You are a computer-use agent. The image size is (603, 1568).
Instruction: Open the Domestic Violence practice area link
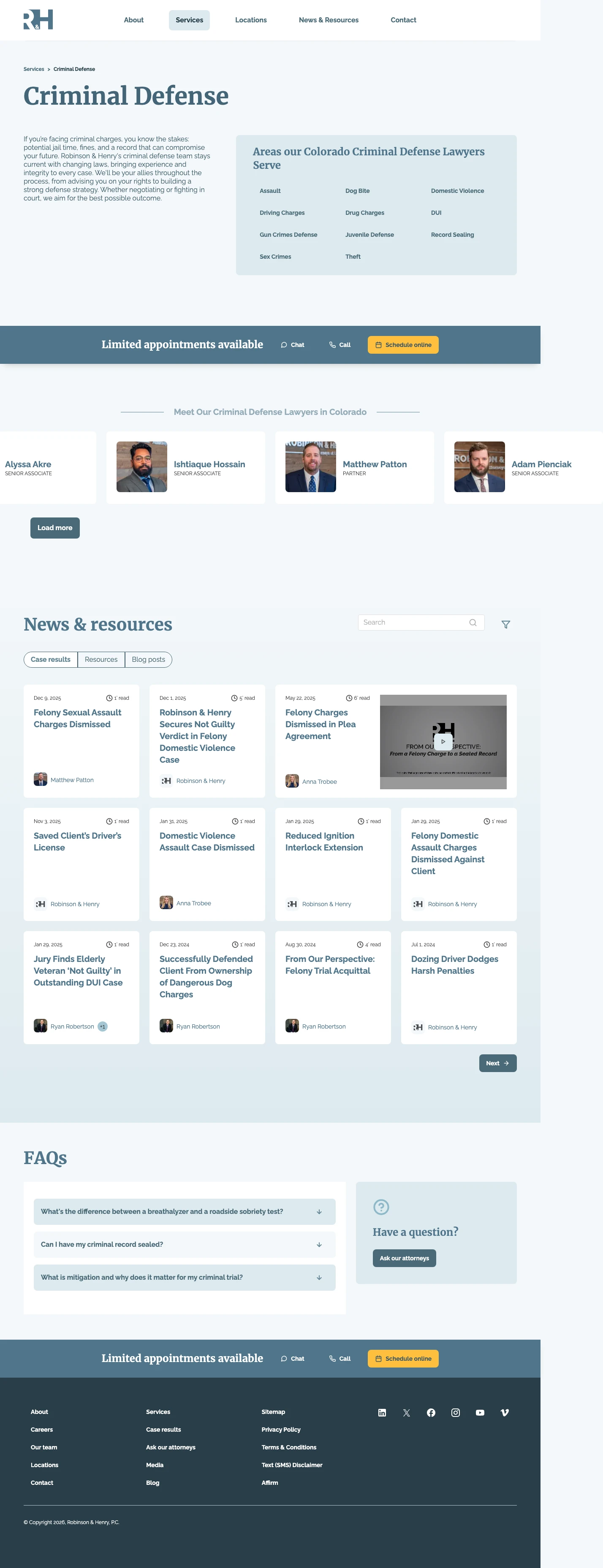(457, 191)
